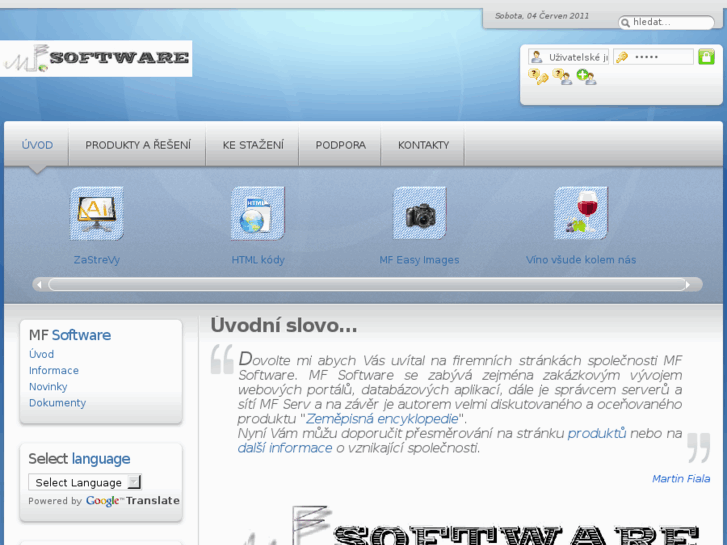Open sidebar Úvod link
Viewport: 727px width, 545px height.
41,354
